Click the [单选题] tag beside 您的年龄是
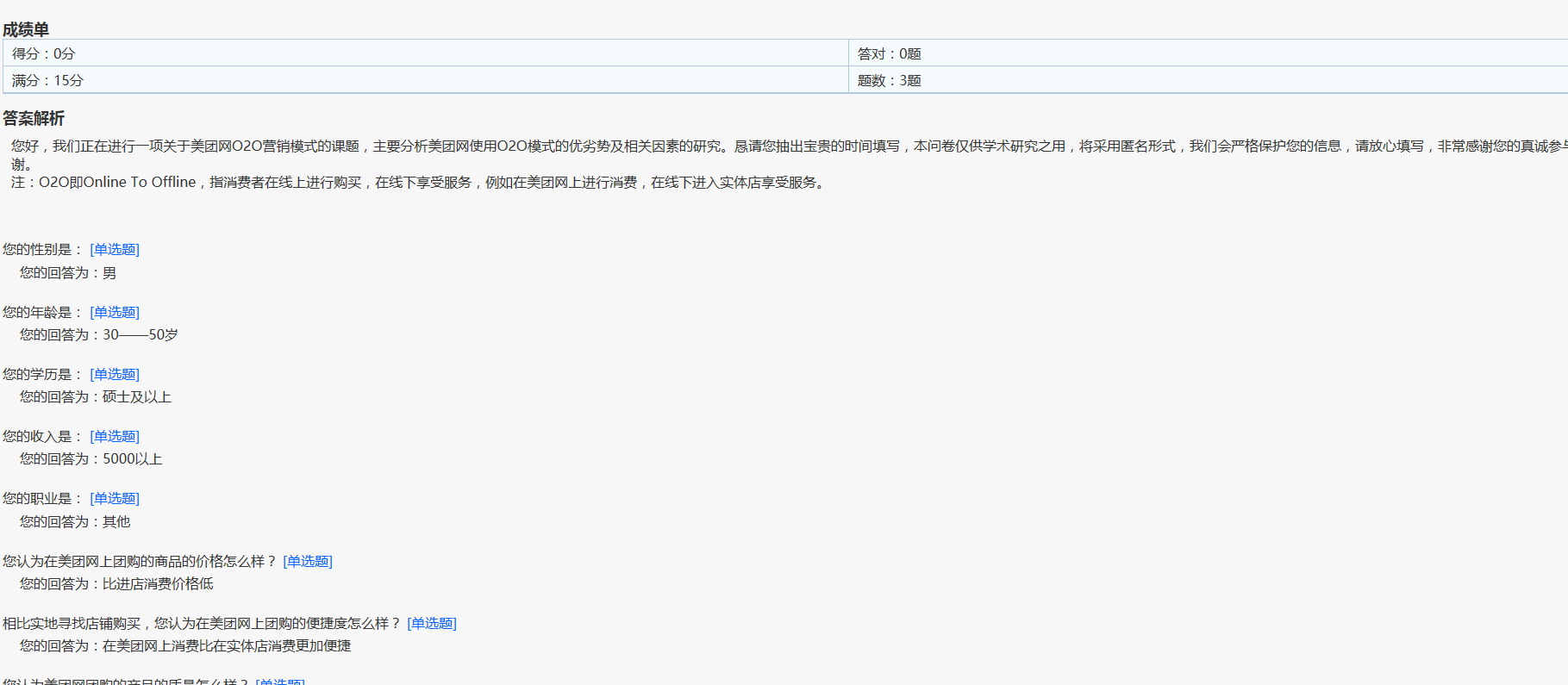Screen dimensions: 1568x685 pos(115,312)
